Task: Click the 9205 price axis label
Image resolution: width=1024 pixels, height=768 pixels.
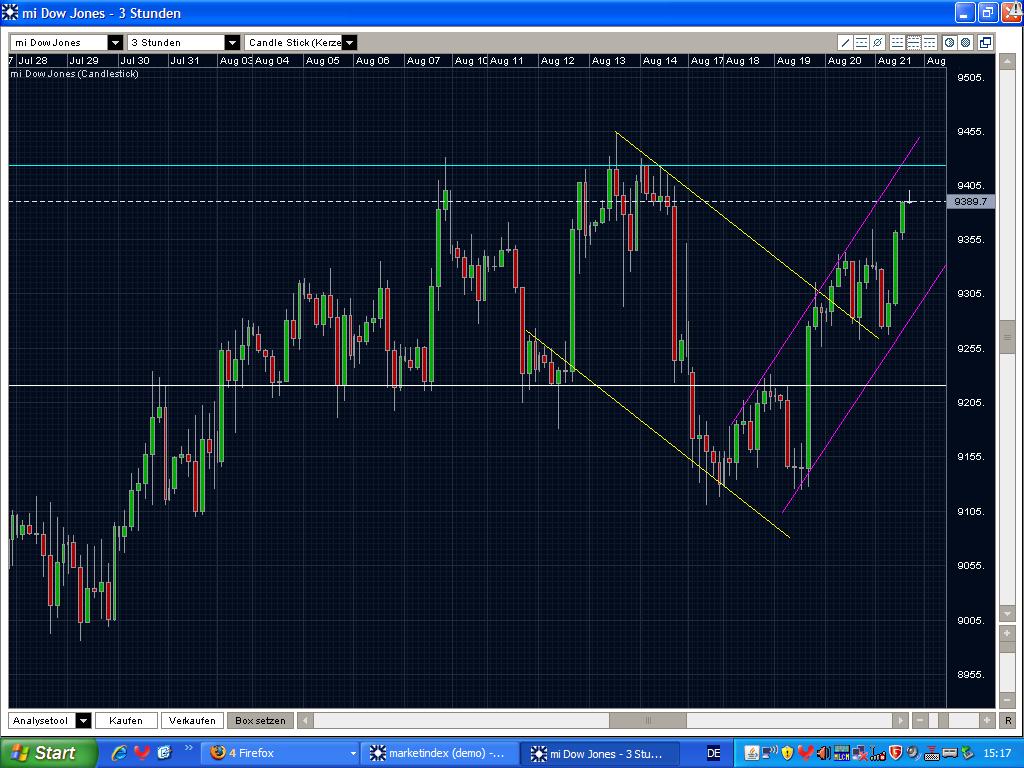Action: [x=970, y=403]
